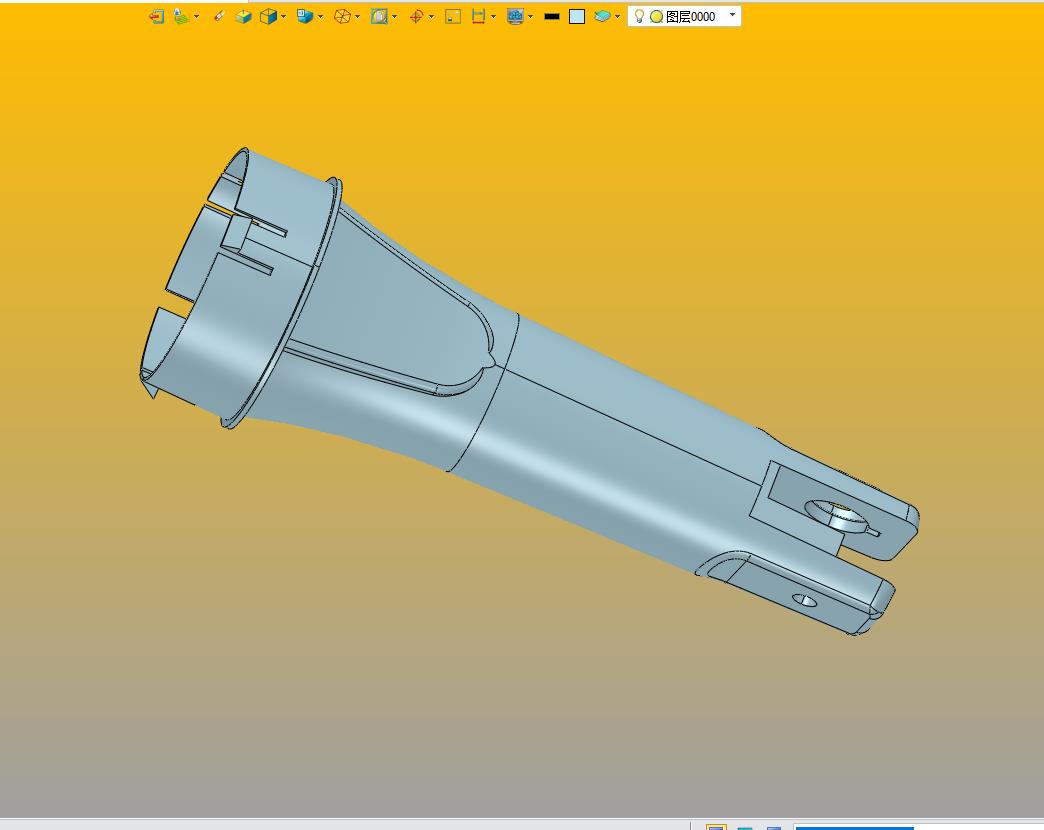Expand the crosshair target dropdown arrow
The width and height of the screenshot is (1044, 830).
tap(431, 17)
